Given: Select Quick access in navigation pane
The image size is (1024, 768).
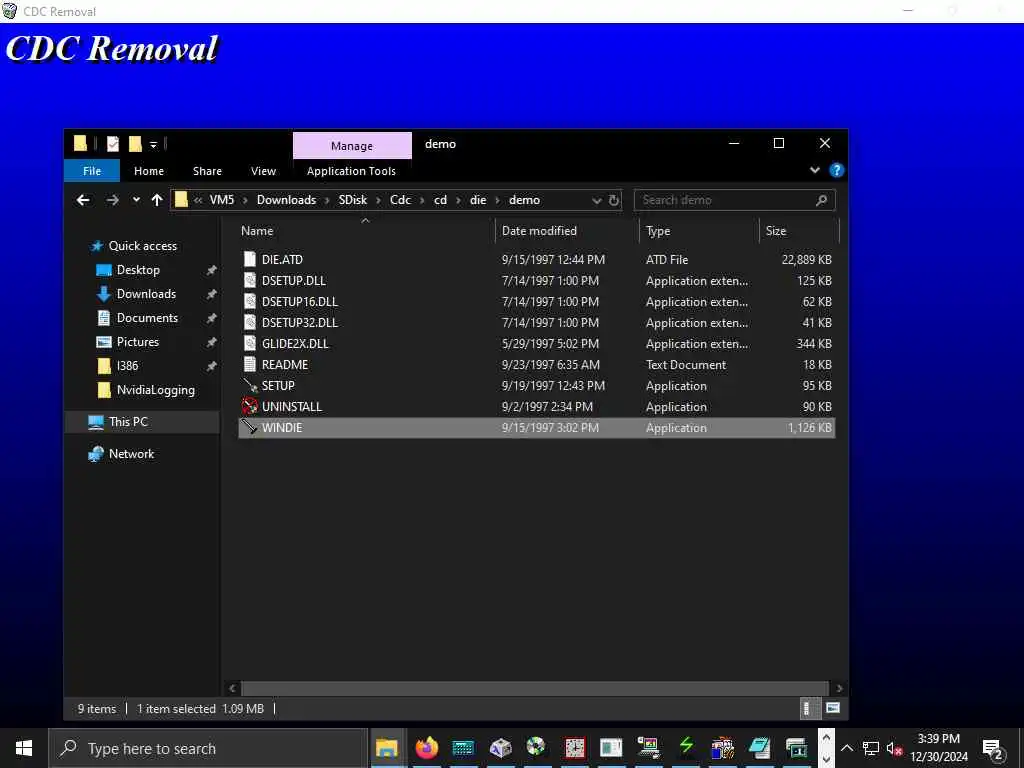Looking at the screenshot, I should point(142,246).
